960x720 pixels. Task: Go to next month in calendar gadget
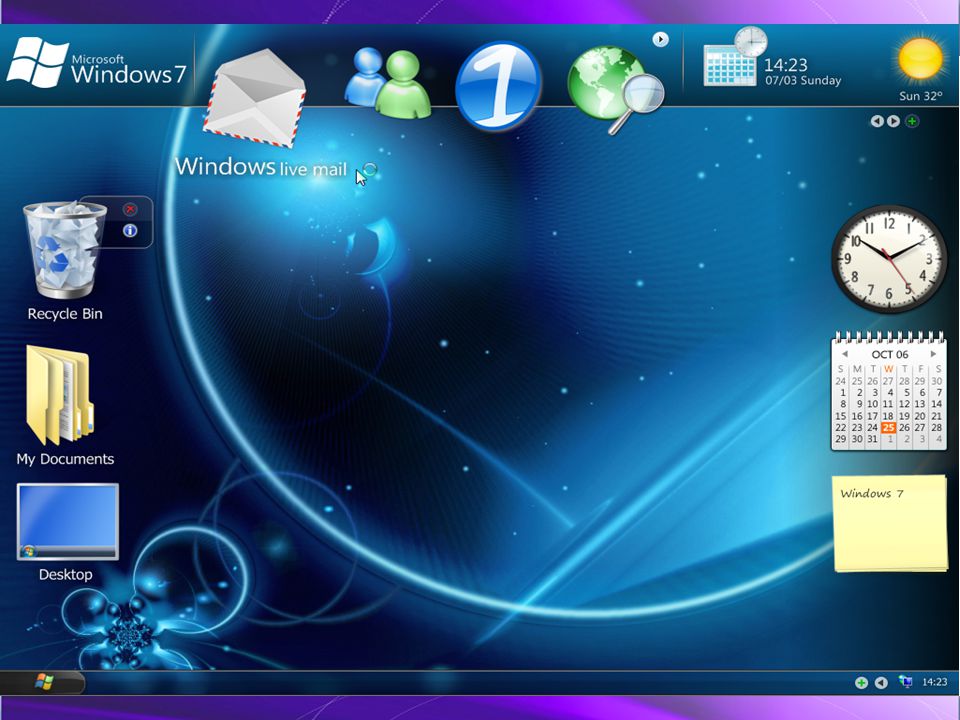click(933, 354)
